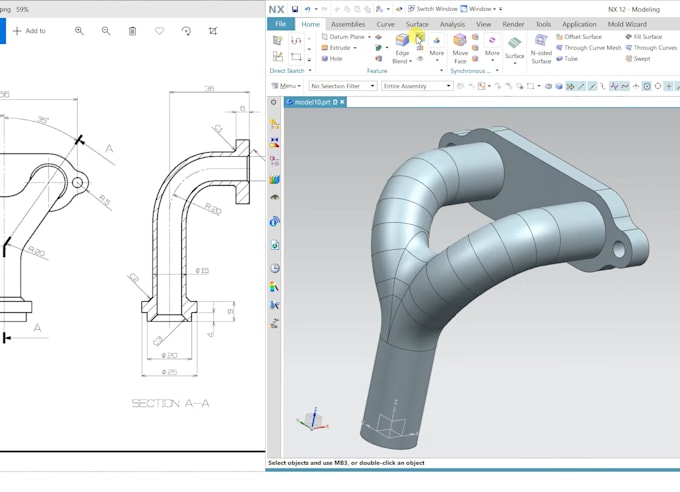Toggle the Snap to Midpoint option
680x492 pixels.
coord(592,86)
